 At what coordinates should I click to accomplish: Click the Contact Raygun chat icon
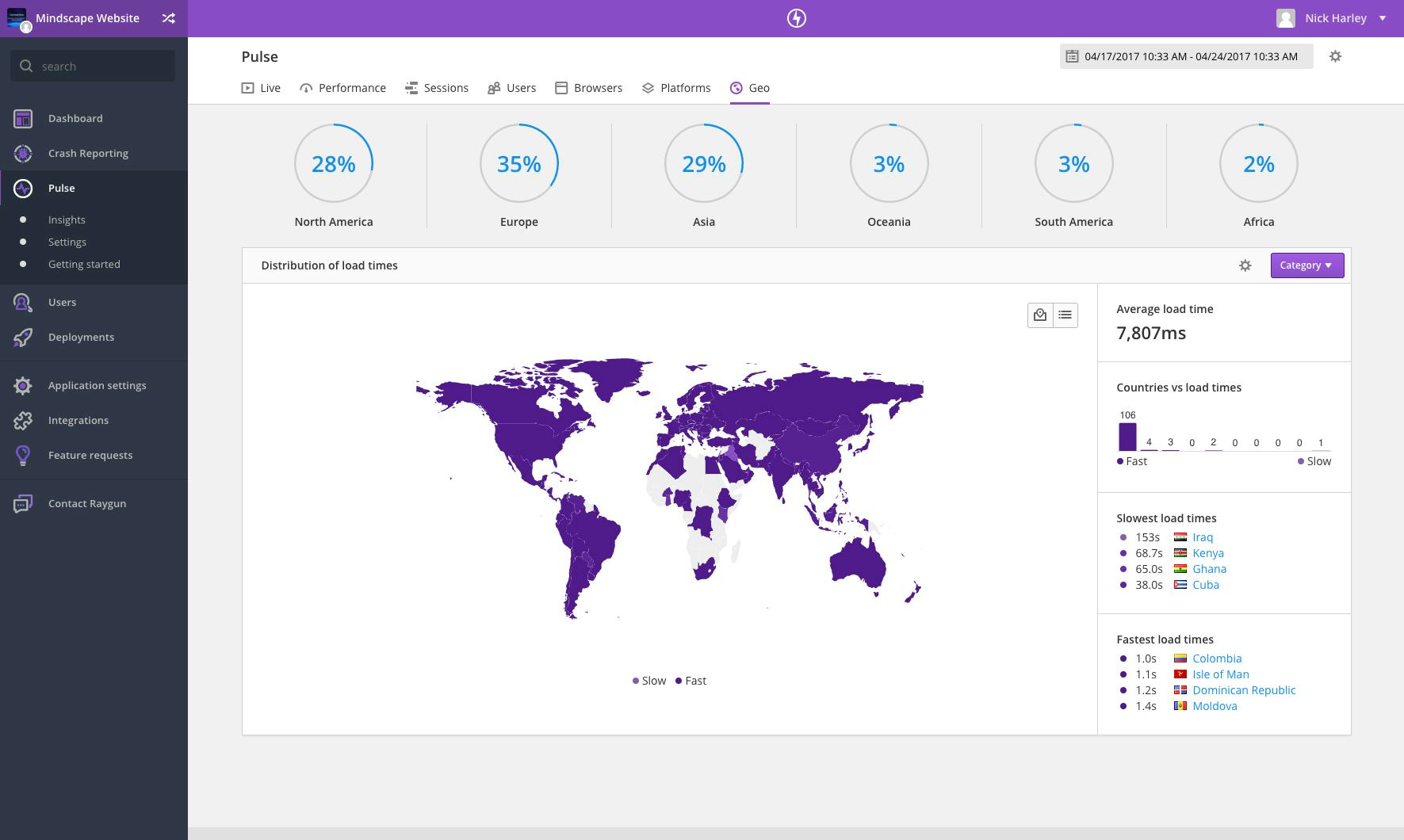pos(23,504)
